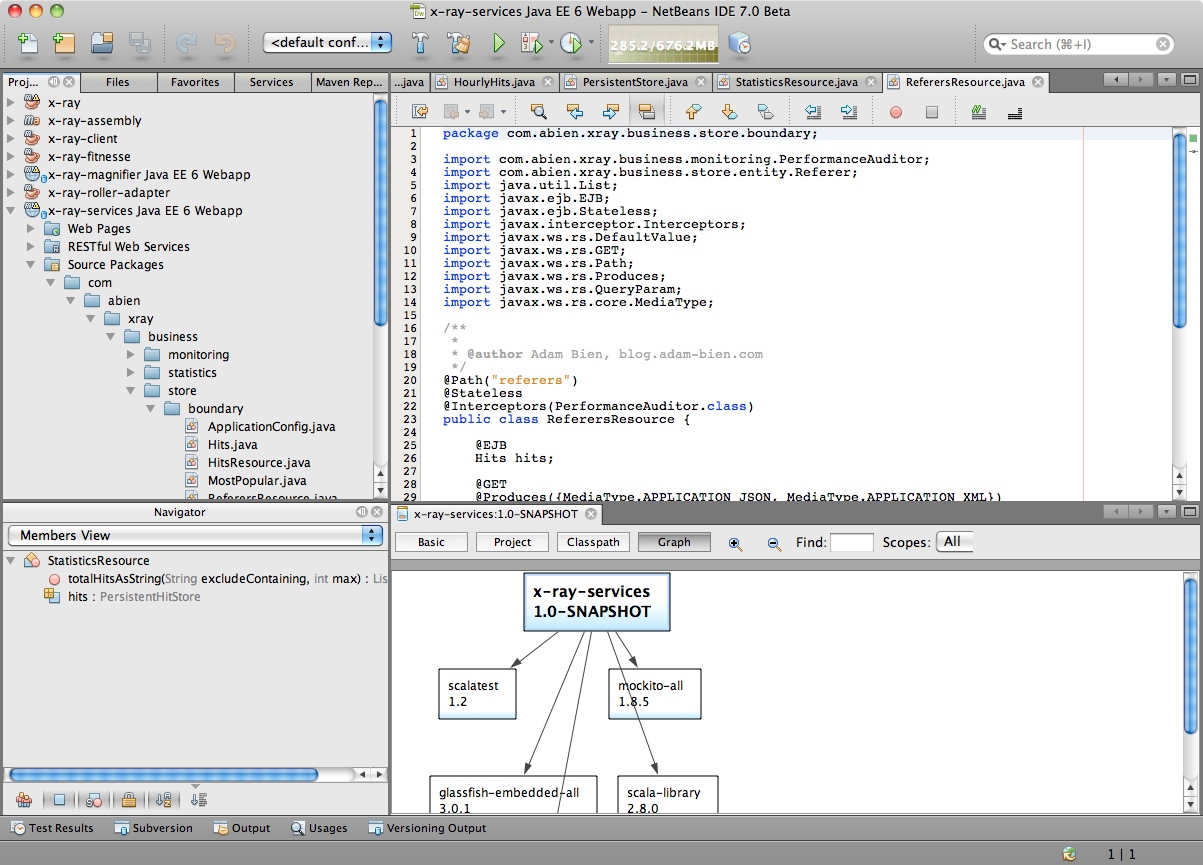The image size is (1203, 865).
Task: Collapse the x-ray-services Java EE 6 Webapp node
Action: coord(11,211)
